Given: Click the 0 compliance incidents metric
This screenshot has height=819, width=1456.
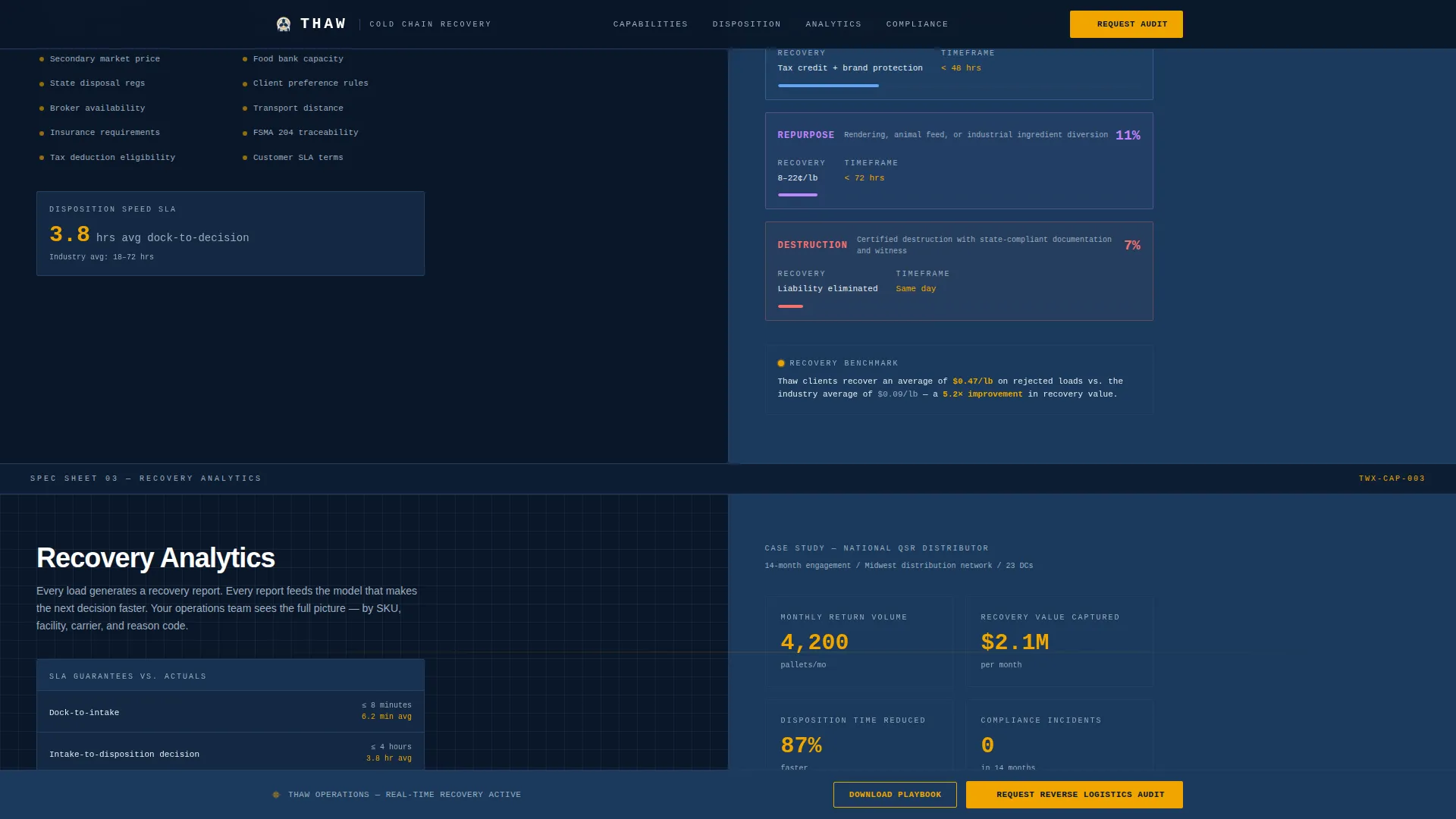Looking at the screenshot, I should pos(987,745).
